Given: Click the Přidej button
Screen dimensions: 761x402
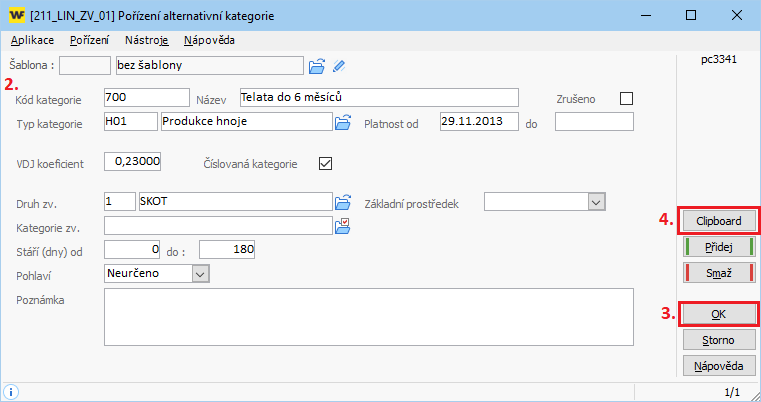Looking at the screenshot, I should click(718, 247).
